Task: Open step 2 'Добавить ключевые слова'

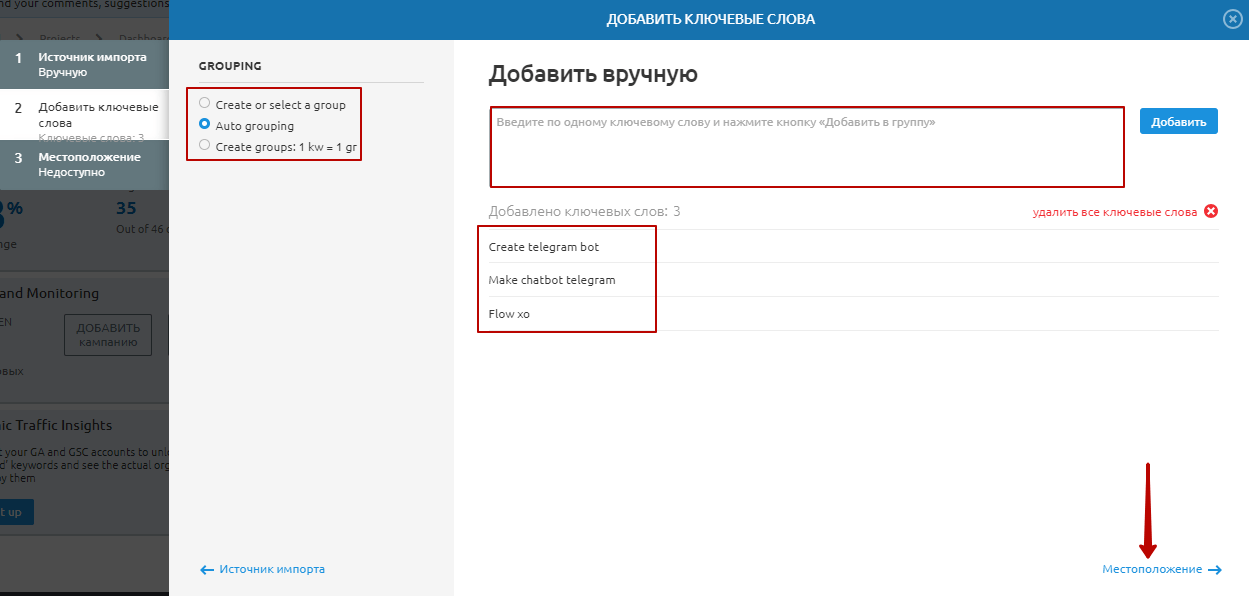Action: 84,115
